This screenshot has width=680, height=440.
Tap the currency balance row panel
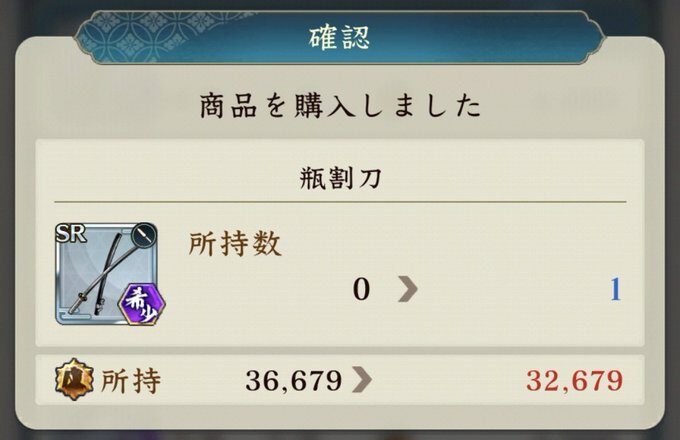[x=340, y=380]
